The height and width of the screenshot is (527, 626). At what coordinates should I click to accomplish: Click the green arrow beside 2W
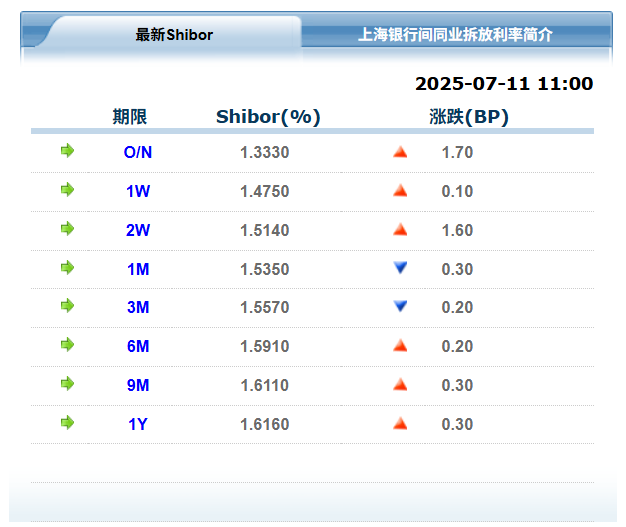67,229
